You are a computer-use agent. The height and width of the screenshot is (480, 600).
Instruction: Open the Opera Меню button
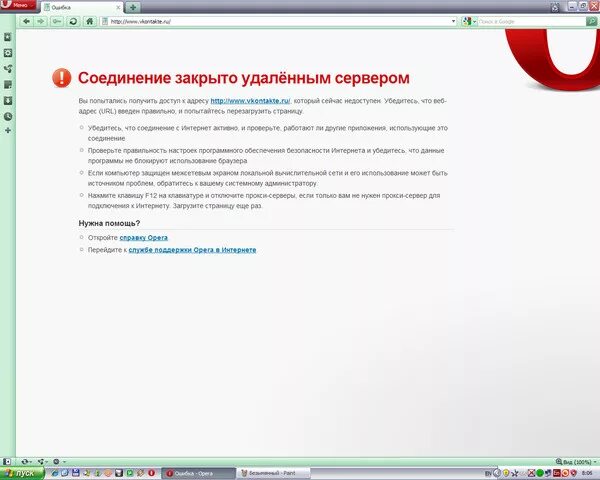click(x=18, y=5)
